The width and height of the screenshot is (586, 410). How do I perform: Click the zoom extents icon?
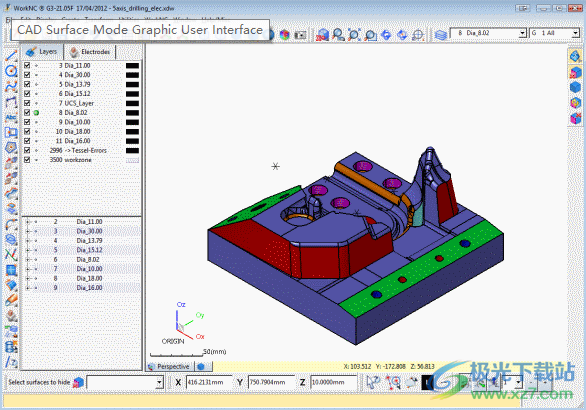(354, 35)
